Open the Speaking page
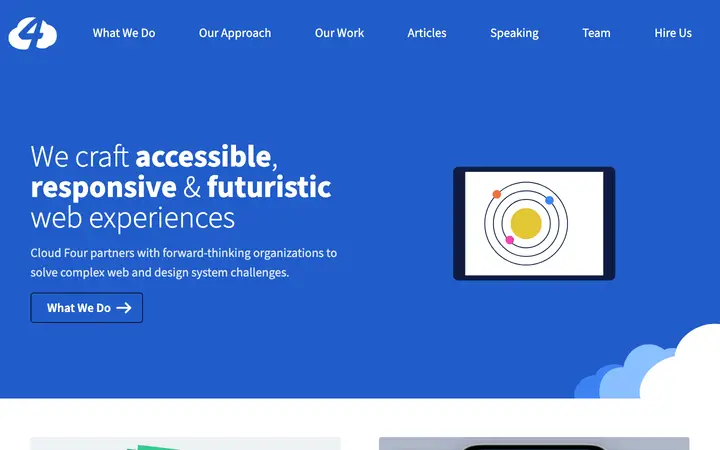The width and height of the screenshot is (720, 450). coord(514,33)
